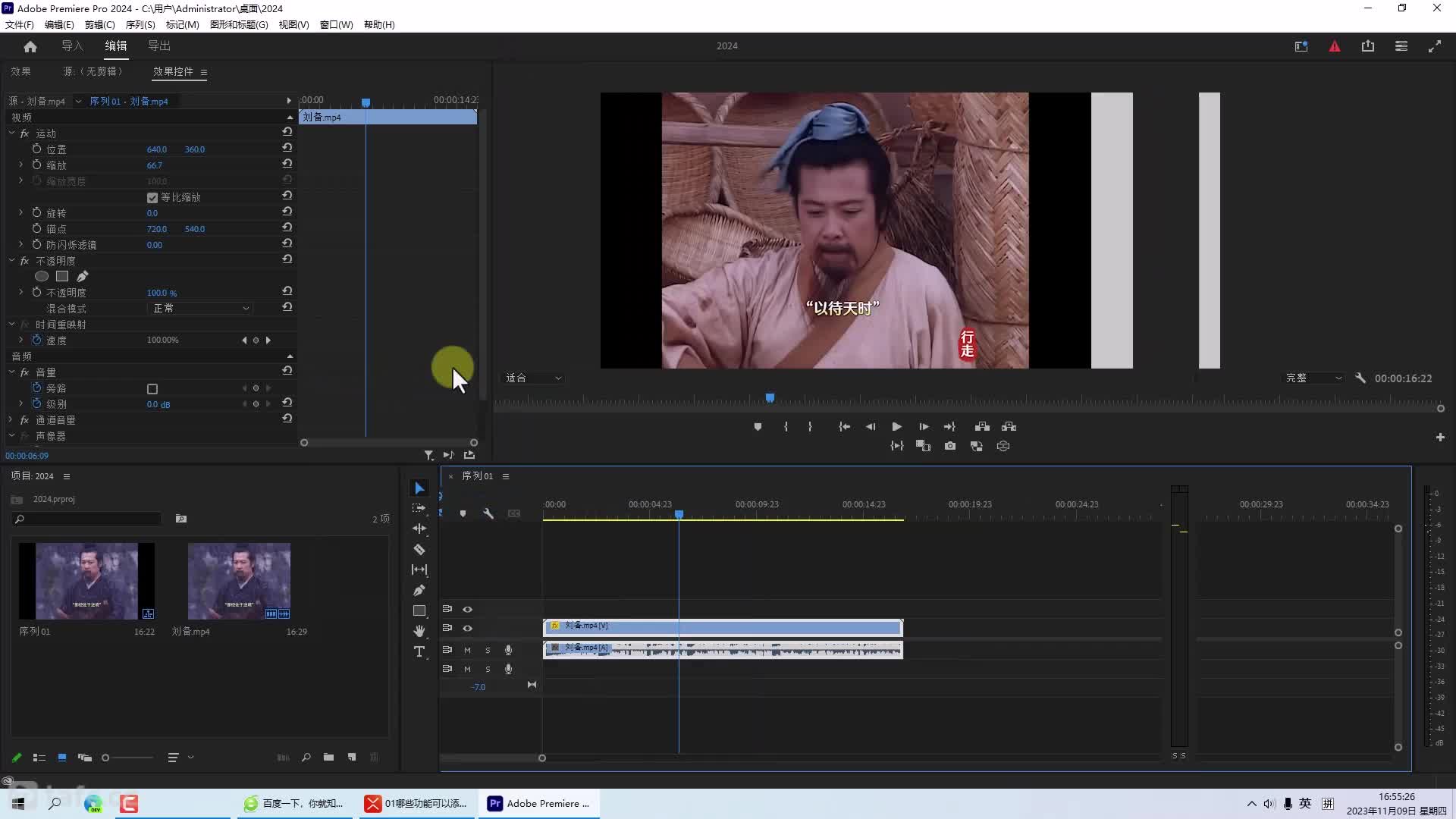
Task: Open Program monitor settings wrench
Action: point(1360,378)
